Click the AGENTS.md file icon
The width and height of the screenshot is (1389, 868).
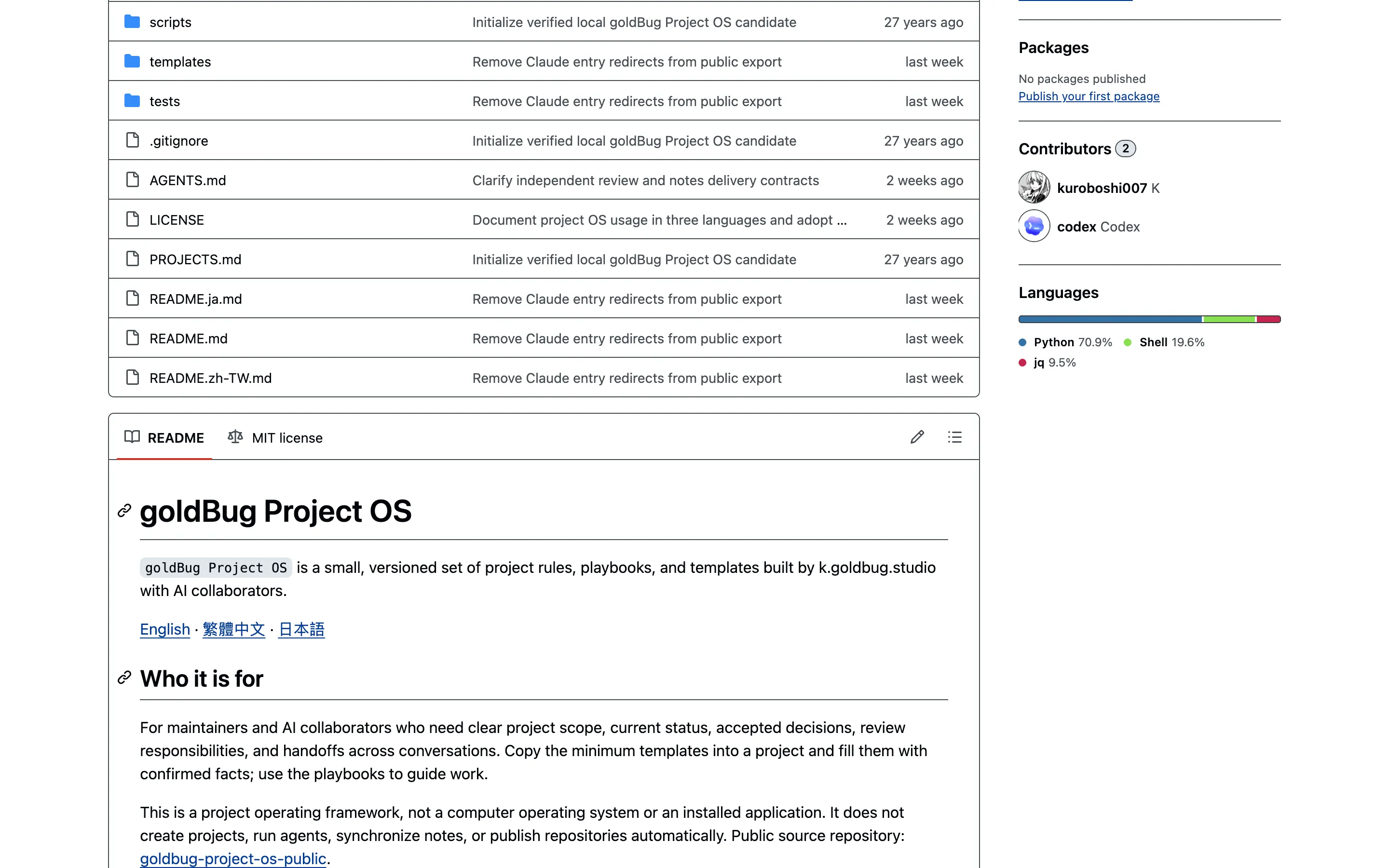(x=133, y=180)
